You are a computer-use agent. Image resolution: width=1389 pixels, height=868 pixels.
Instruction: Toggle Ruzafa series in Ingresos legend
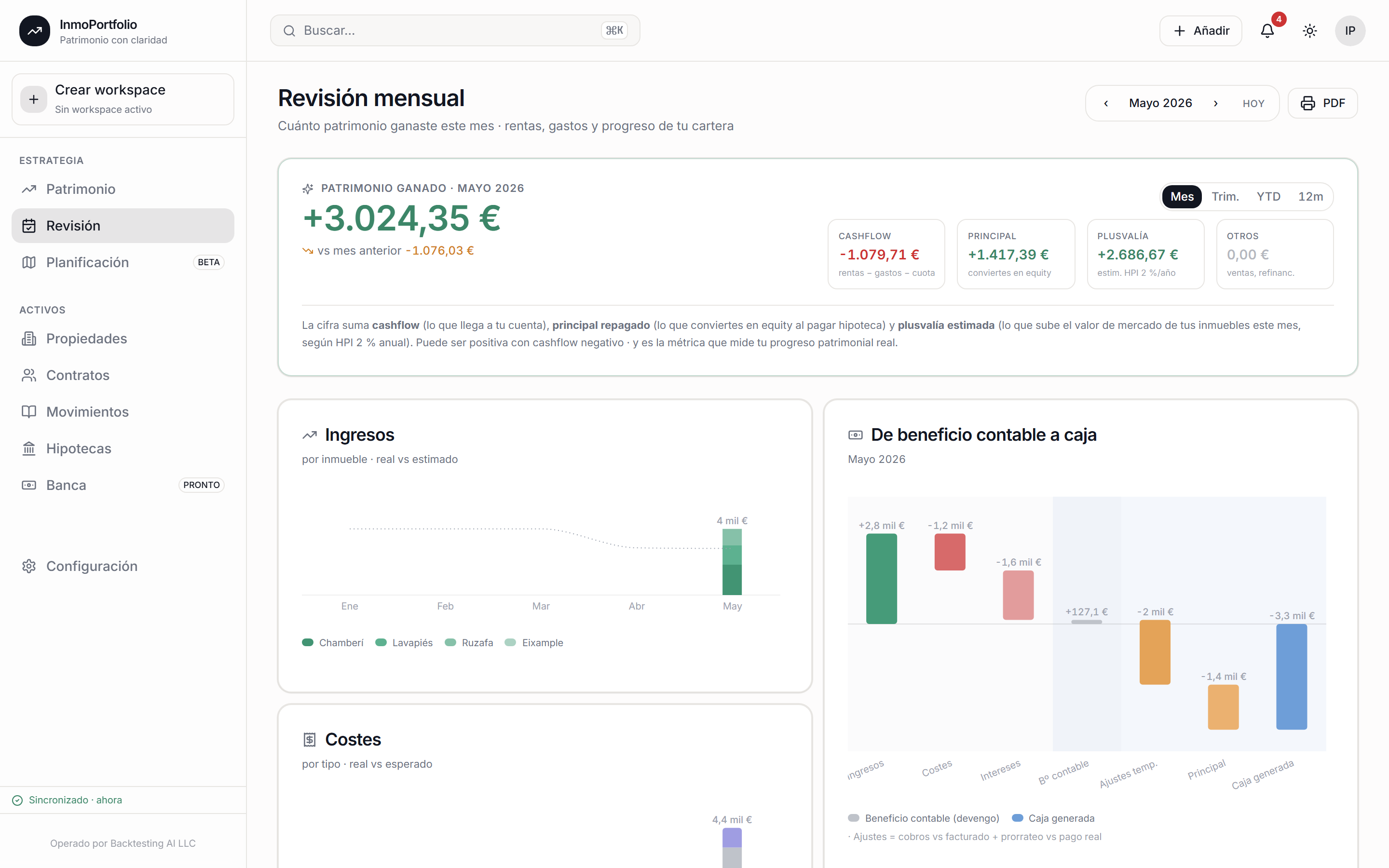coord(469,643)
